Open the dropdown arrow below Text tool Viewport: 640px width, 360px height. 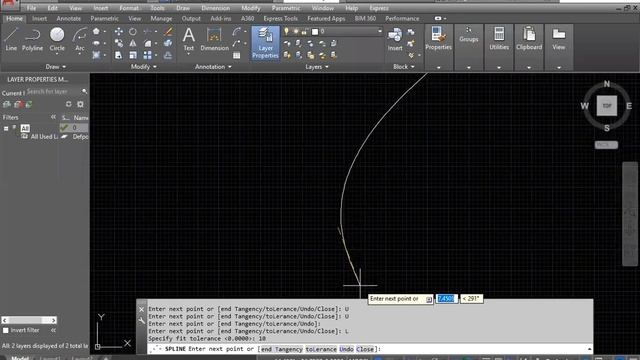189,54
